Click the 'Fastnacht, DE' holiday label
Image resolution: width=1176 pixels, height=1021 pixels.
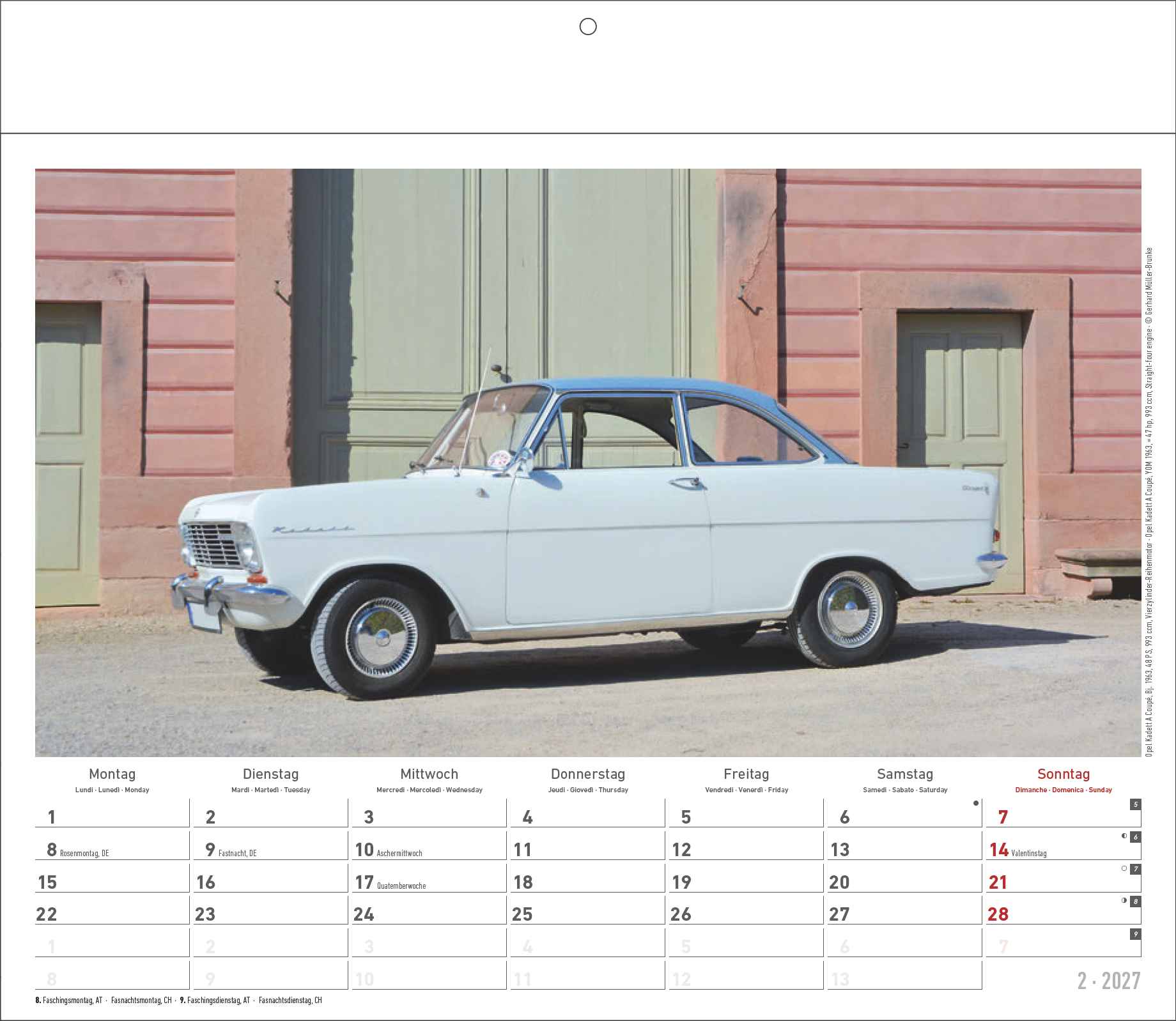tap(237, 853)
